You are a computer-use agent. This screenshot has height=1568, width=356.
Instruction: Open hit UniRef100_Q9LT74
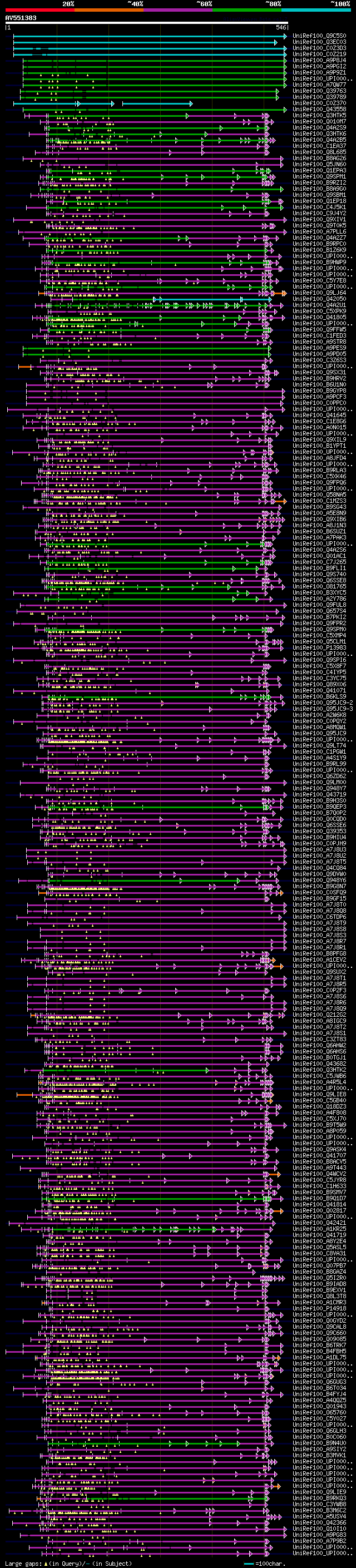319,746
